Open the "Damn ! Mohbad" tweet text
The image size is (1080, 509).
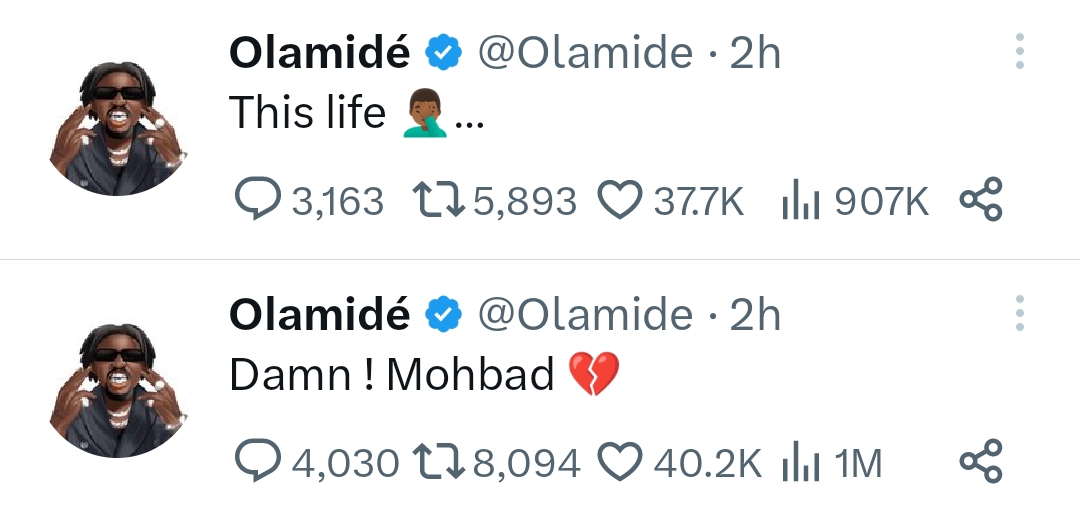[392, 375]
